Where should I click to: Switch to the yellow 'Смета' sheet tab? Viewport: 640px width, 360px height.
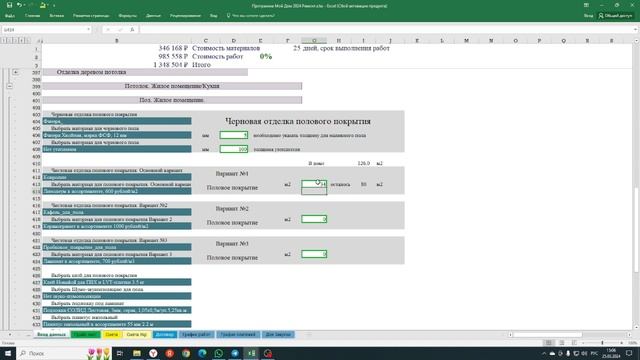[x=111, y=334]
